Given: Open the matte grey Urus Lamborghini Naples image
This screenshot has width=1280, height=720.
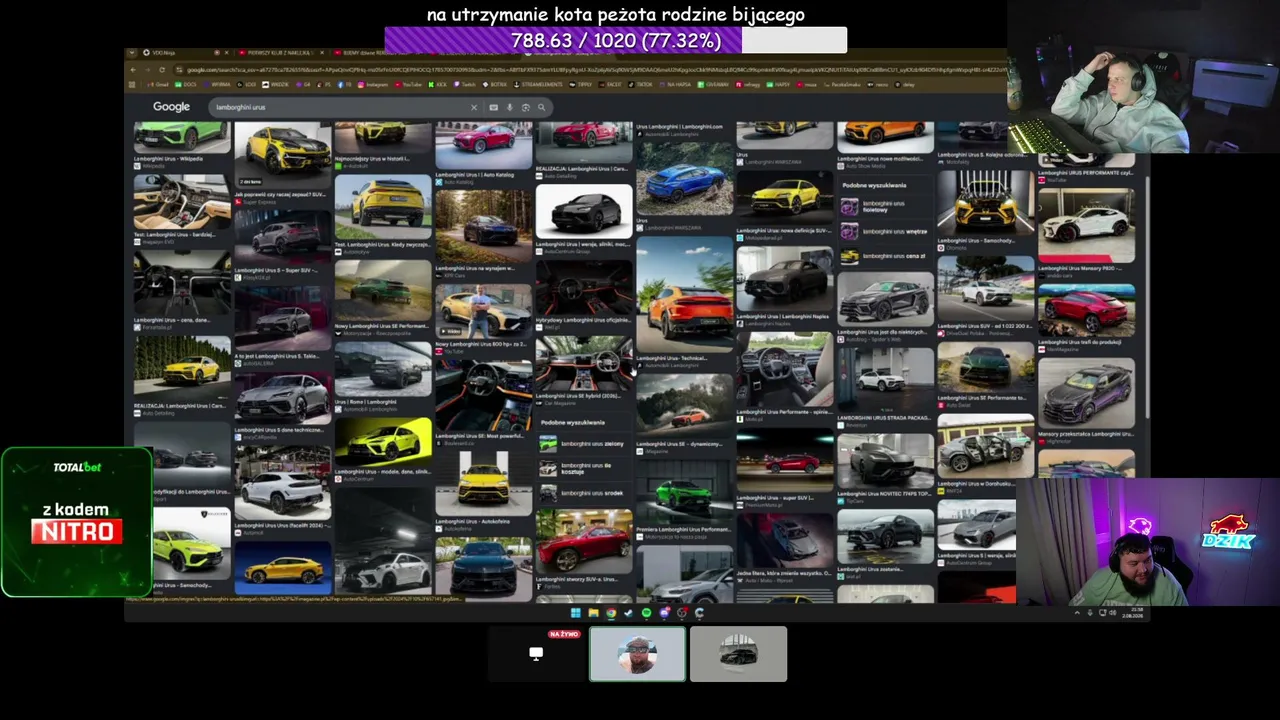Looking at the screenshot, I should pos(785,279).
